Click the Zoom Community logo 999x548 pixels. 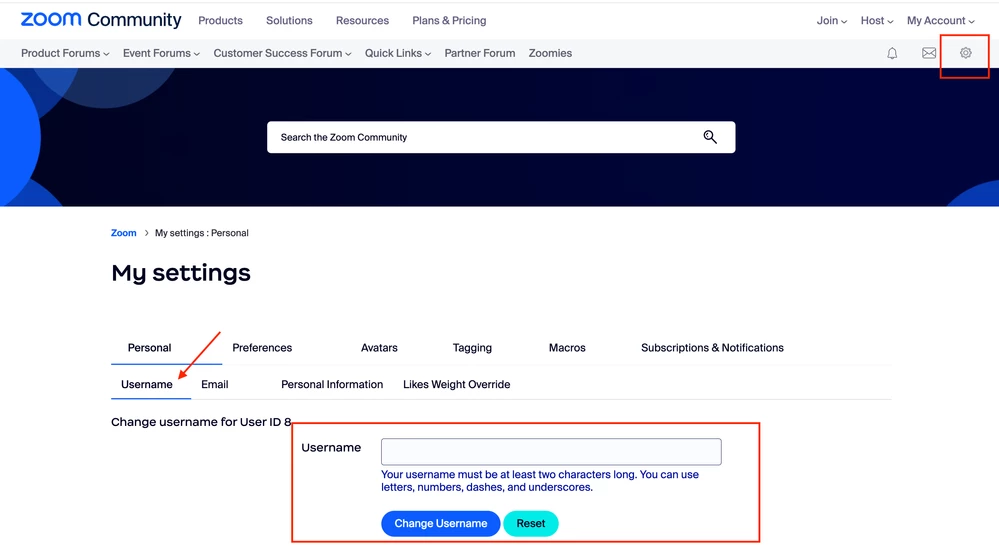[x=101, y=20]
